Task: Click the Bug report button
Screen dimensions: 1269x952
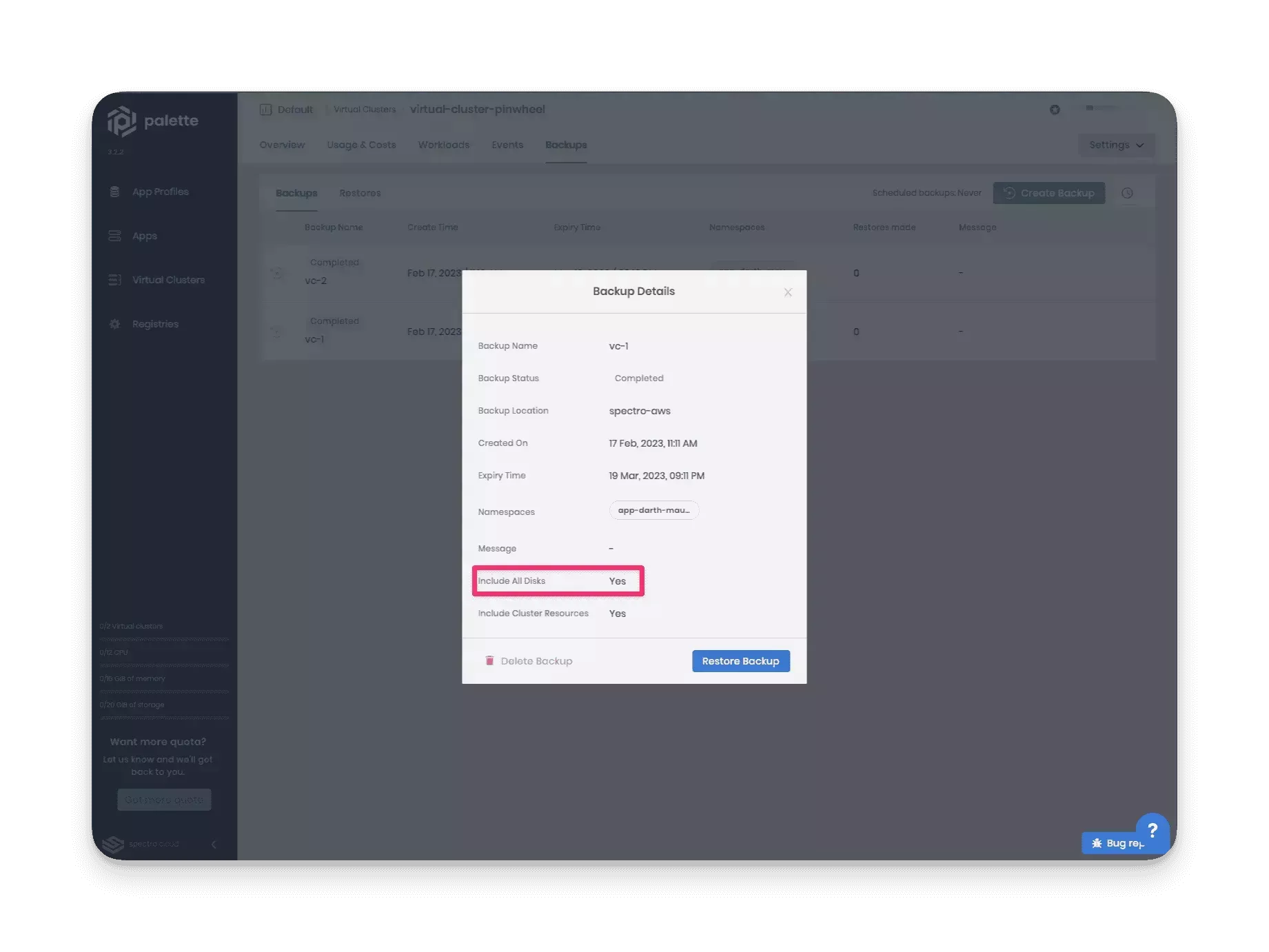Action: pyautogui.click(x=1113, y=843)
